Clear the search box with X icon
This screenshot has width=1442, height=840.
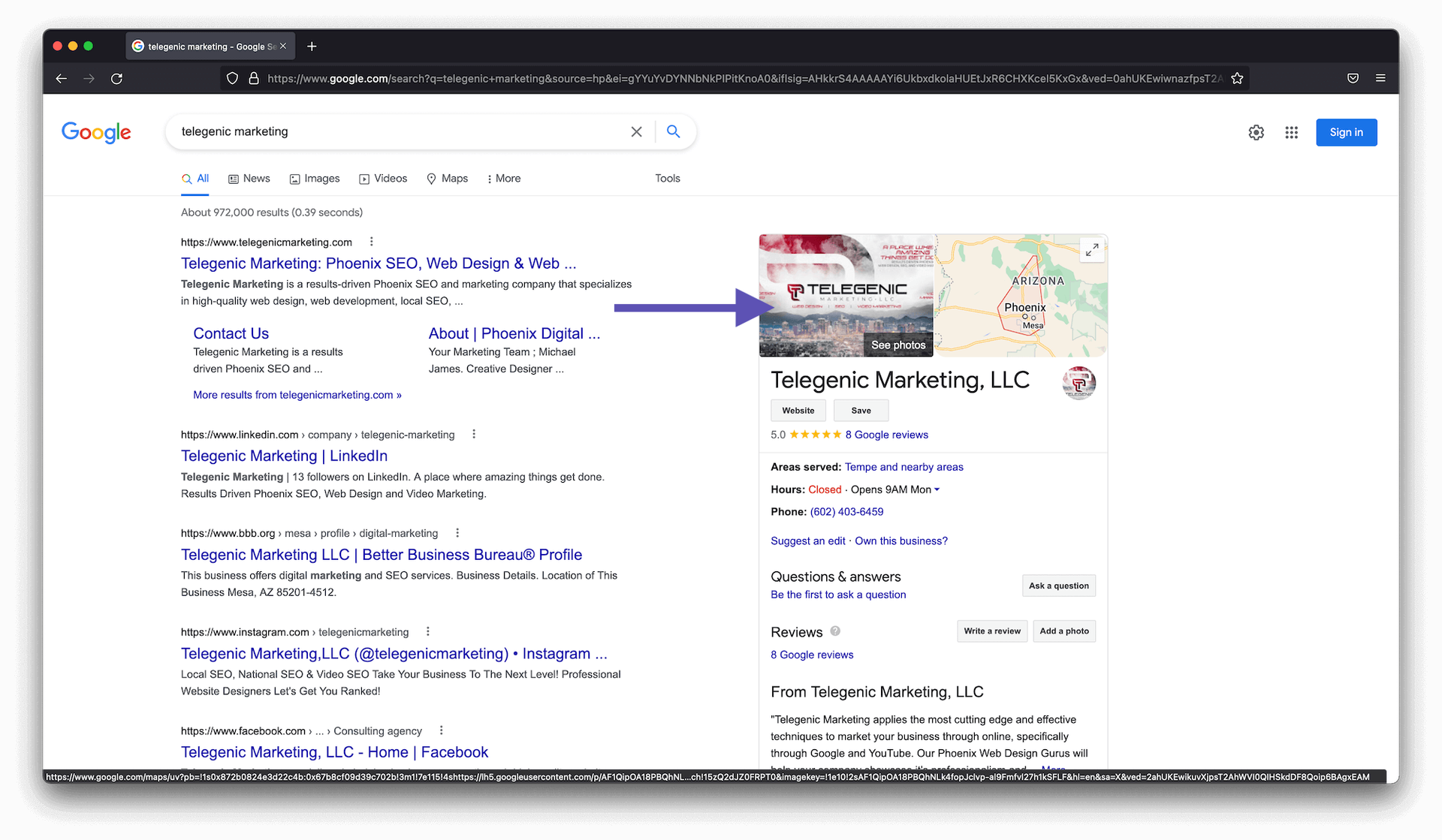[636, 131]
